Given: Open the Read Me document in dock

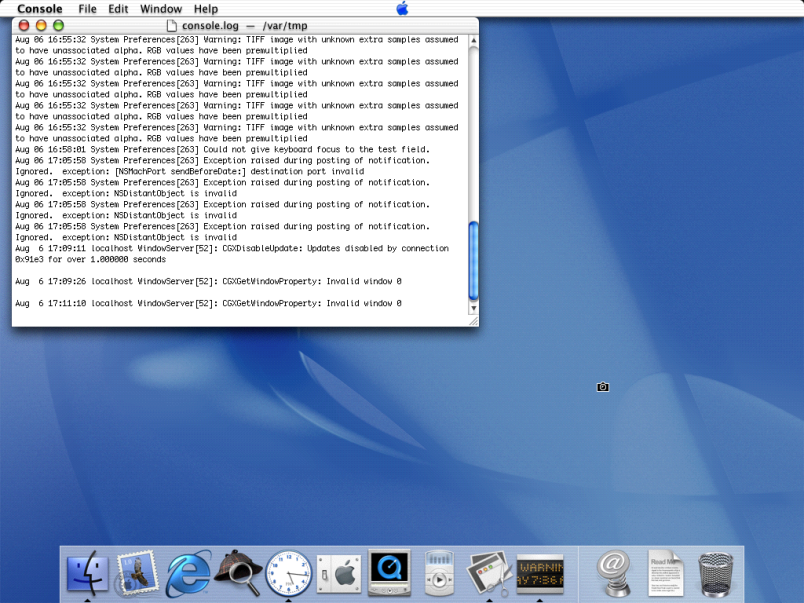Looking at the screenshot, I should (665, 573).
